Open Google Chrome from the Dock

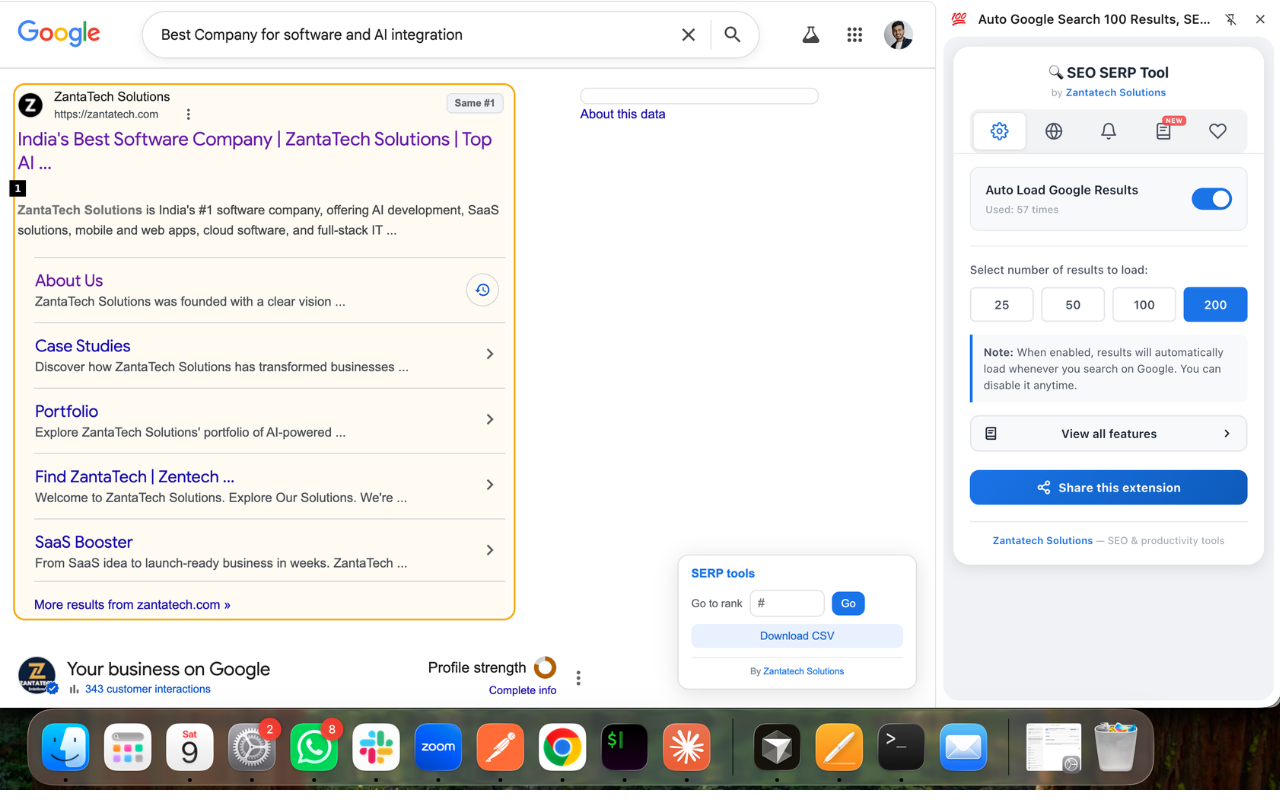562,747
